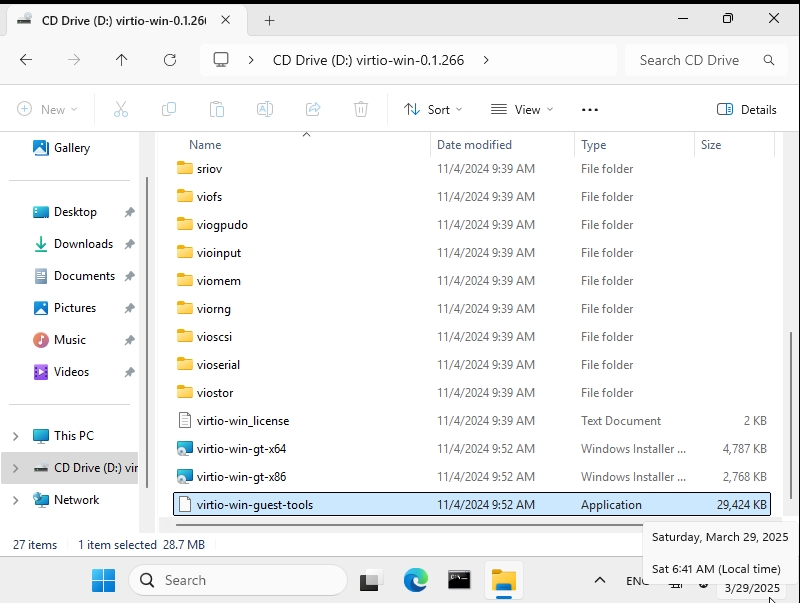Expand the CD Drive (D:) tree node

[x=16, y=468]
